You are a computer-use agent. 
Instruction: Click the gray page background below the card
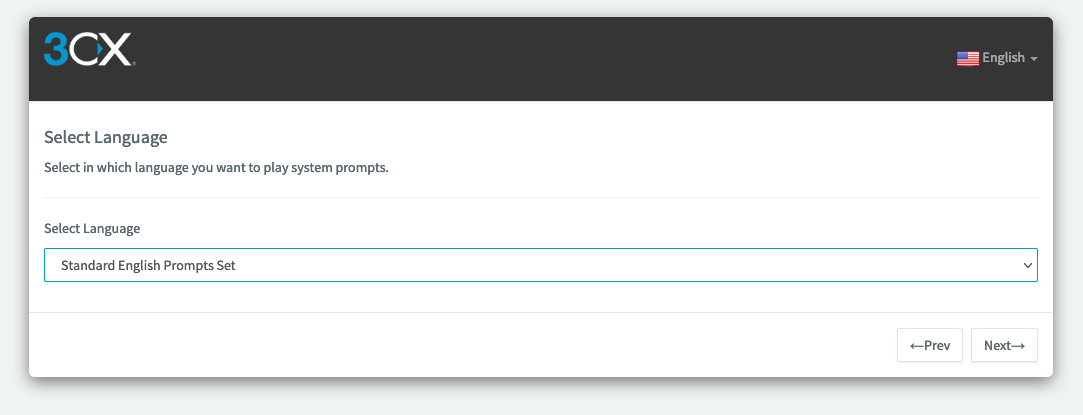click(x=541, y=399)
